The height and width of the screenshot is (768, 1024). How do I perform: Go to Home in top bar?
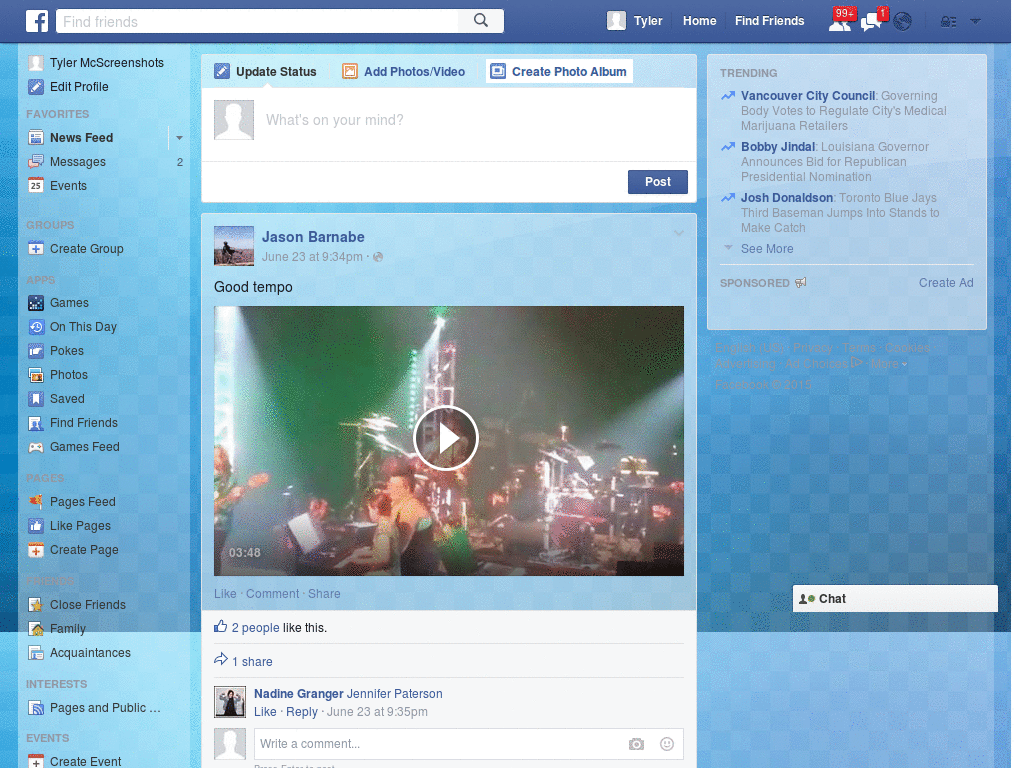coord(699,21)
